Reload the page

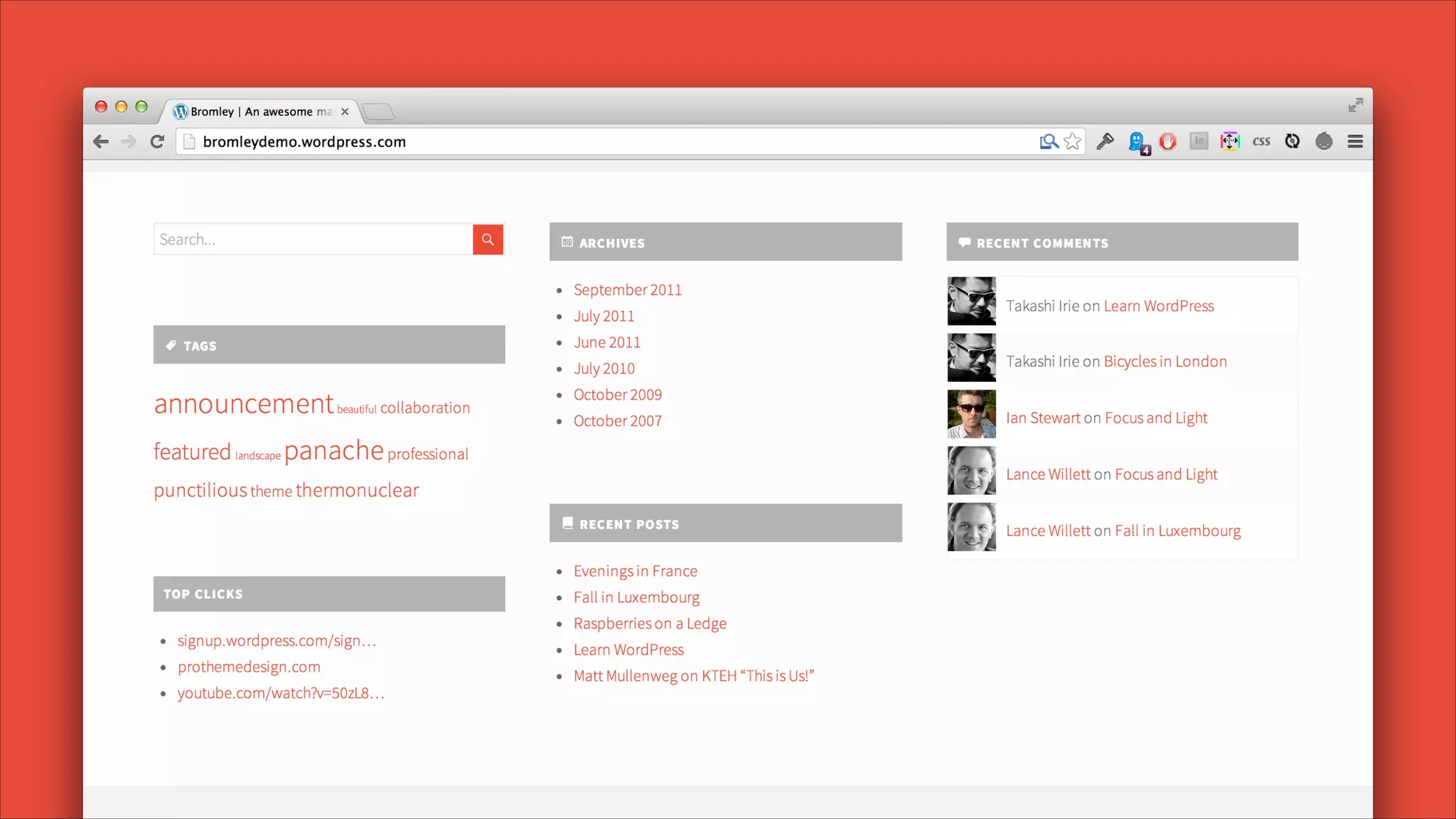click(x=157, y=141)
